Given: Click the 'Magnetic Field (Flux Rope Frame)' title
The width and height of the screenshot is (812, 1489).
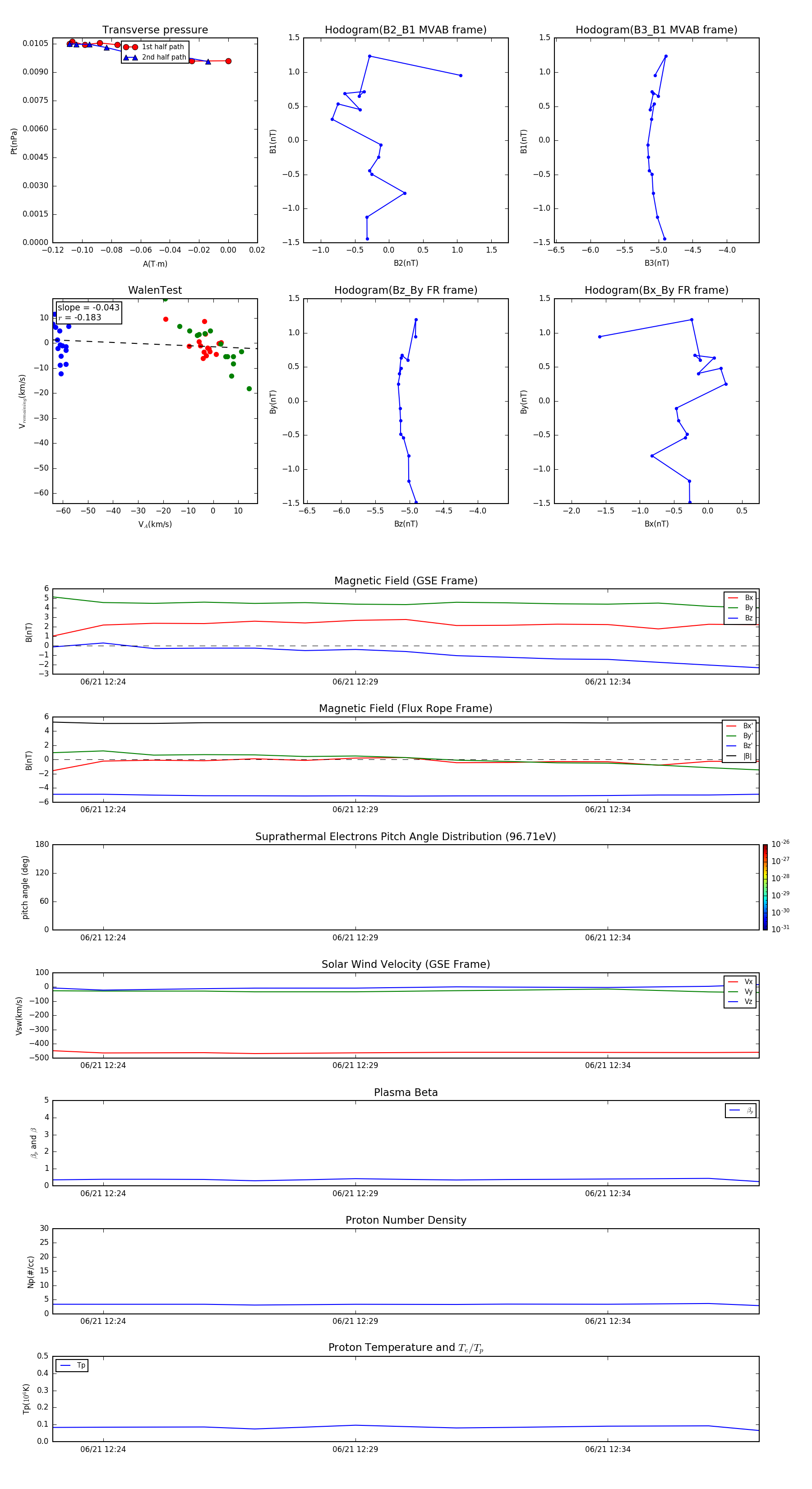Looking at the screenshot, I should point(406,709).
